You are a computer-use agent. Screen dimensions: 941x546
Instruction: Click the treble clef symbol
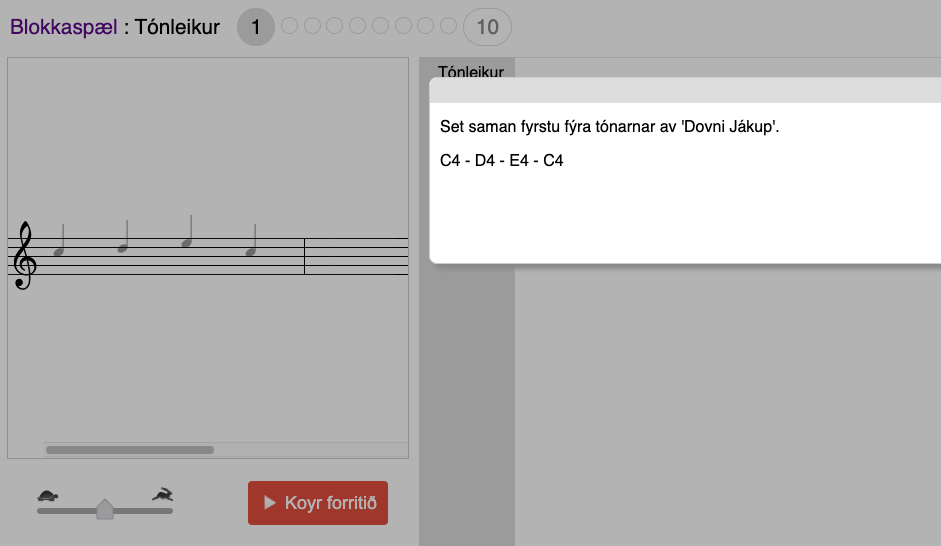click(x=24, y=256)
